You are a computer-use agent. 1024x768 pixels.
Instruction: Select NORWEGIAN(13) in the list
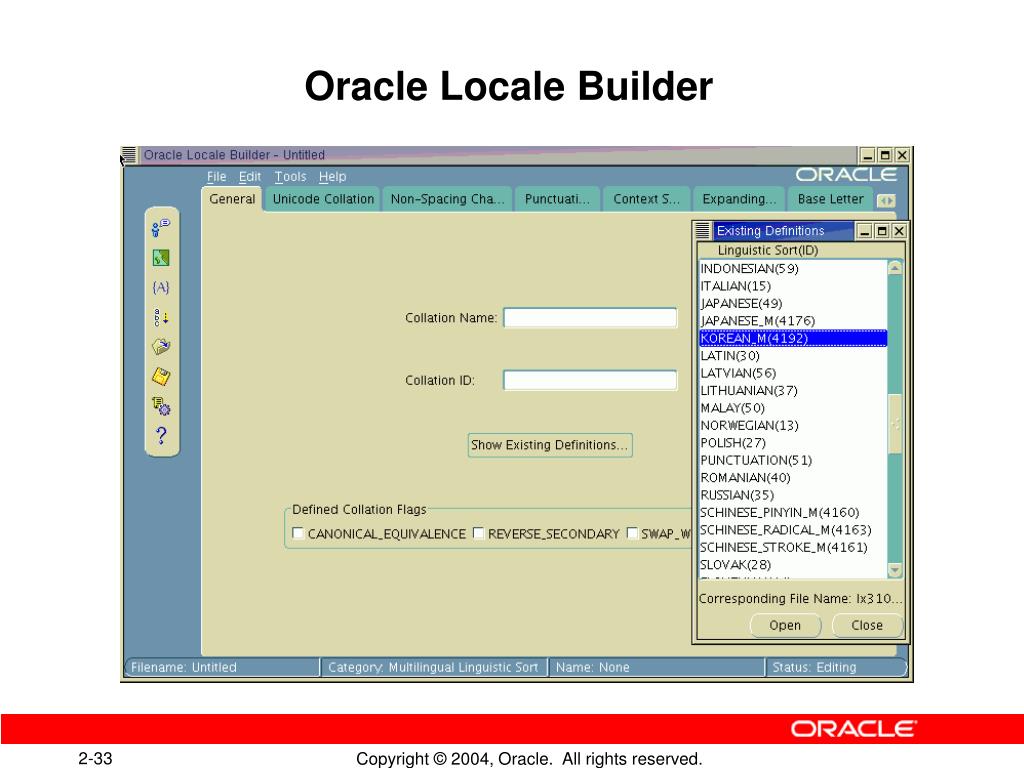pyautogui.click(x=793, y=425)
